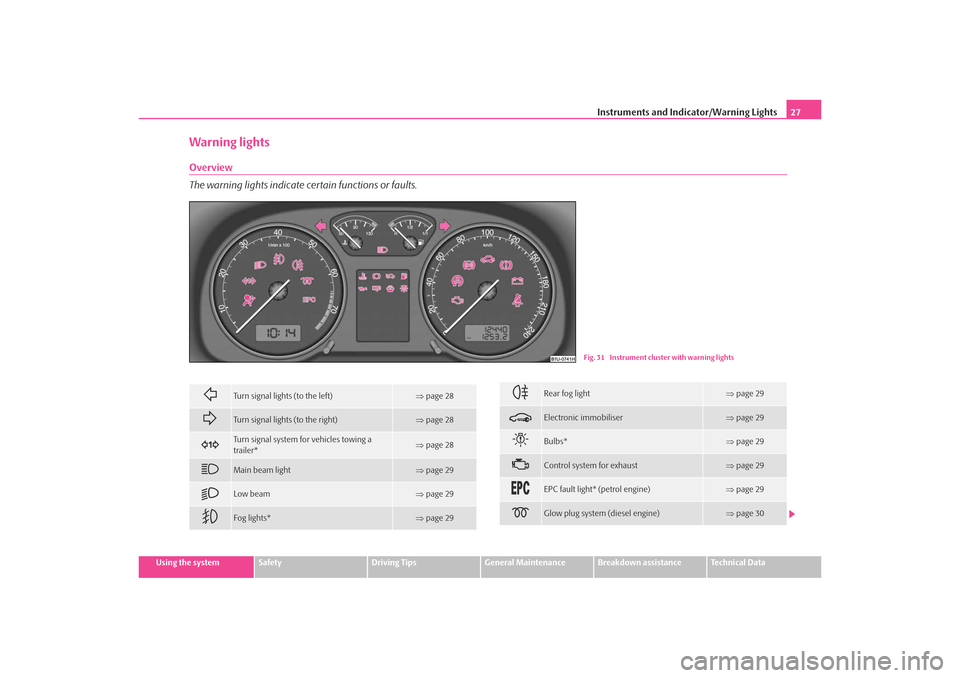Open the General Maintenance tab
The width and height of the screenshot is (960, 678).
pos(537,567)
